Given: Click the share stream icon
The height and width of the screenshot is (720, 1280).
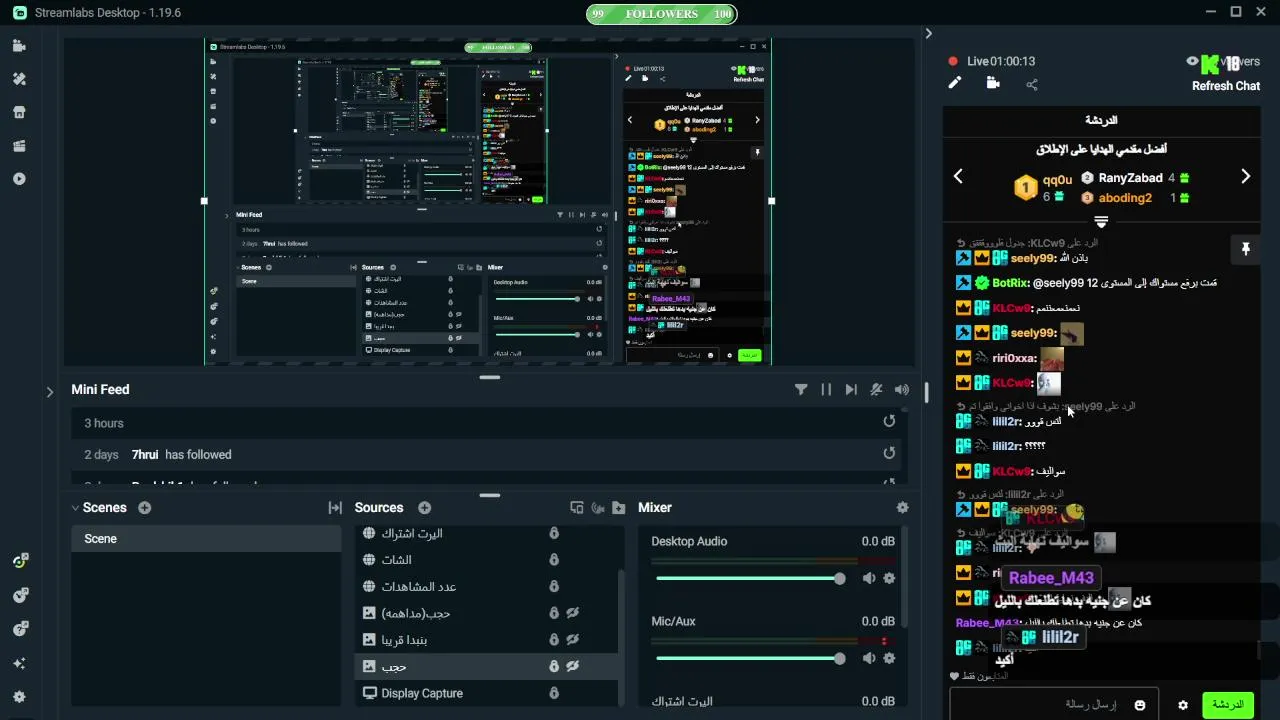Looking at the screenshot, I should click(x=1032, y=85).
